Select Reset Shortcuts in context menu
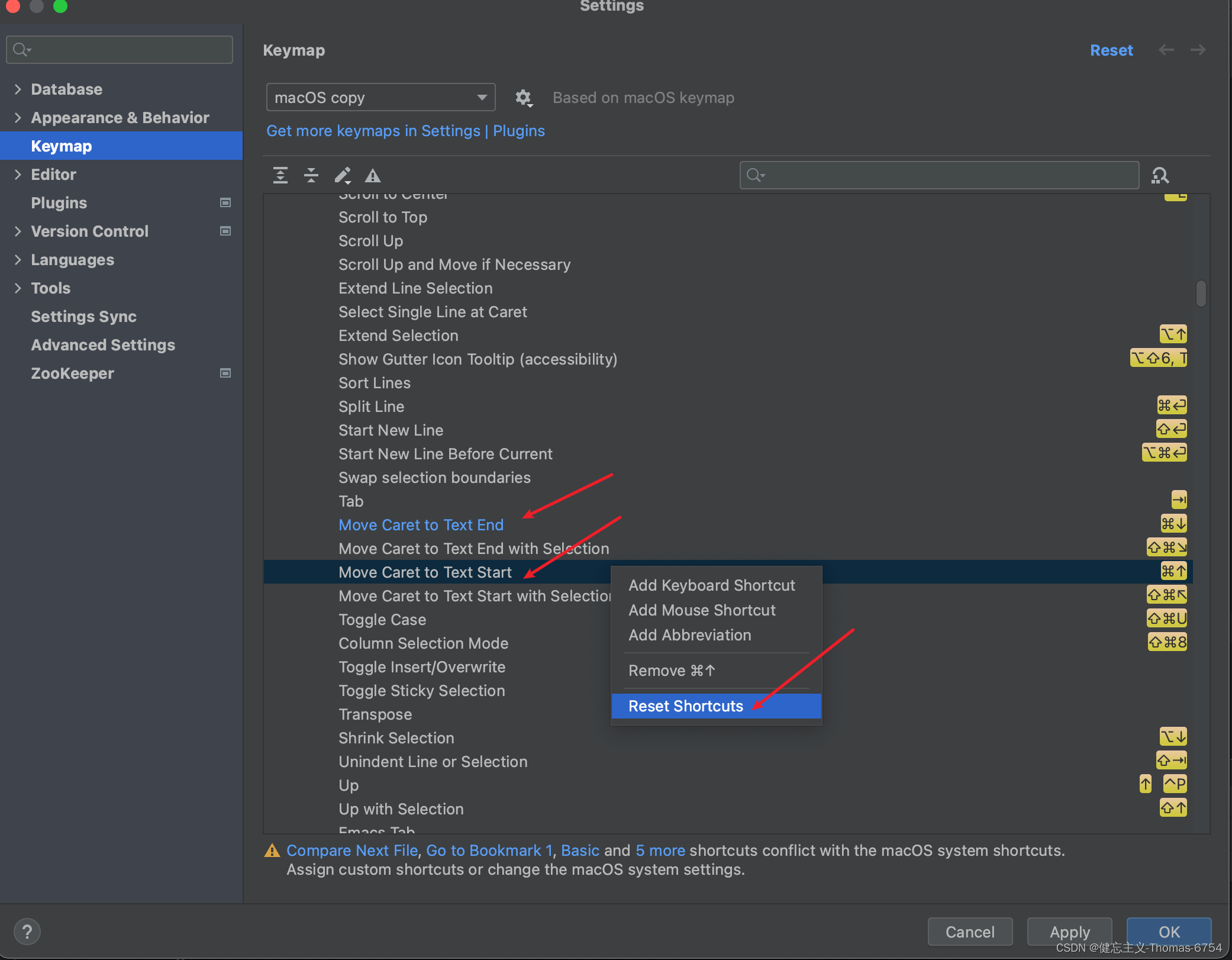 pyautogui.click(x=686, y=706)
